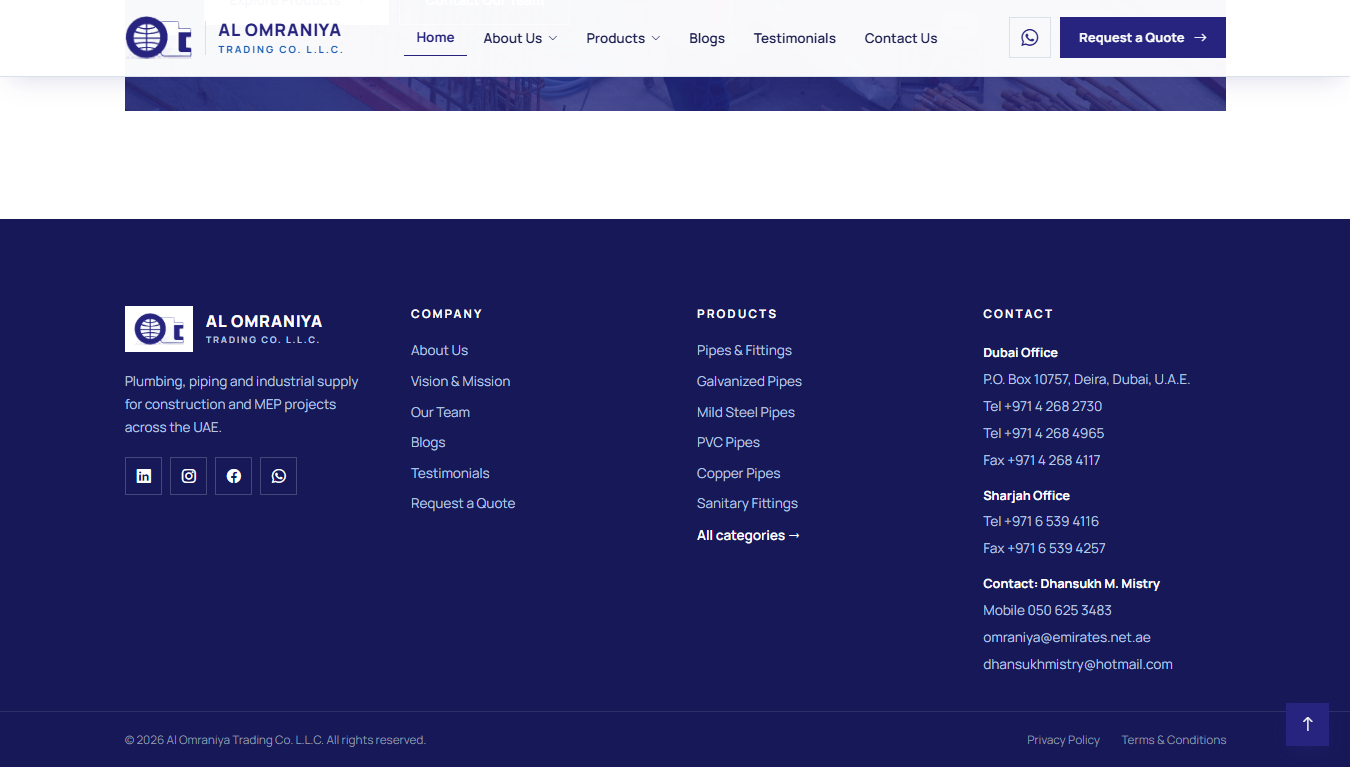Open the Vision & Mission footer link
This screenshot has width=1350, height=767.
pyautogui.click(x=460, y=381)
